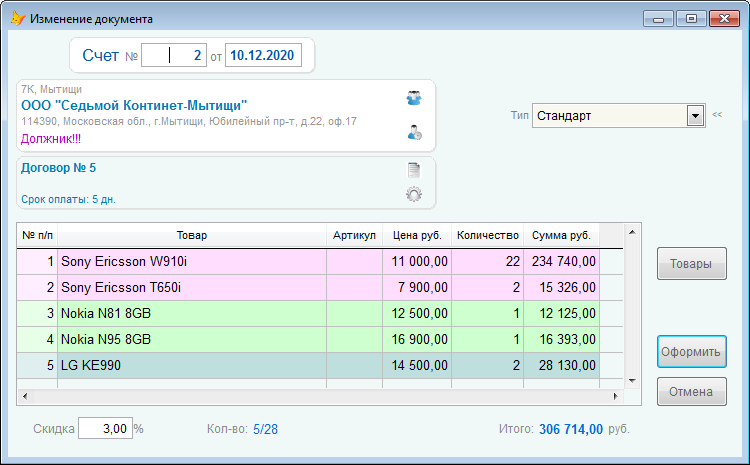Viewport: 750px width, 465px height.
Task: Sort by the Товар column header
Action: click(x=192, y=235)
